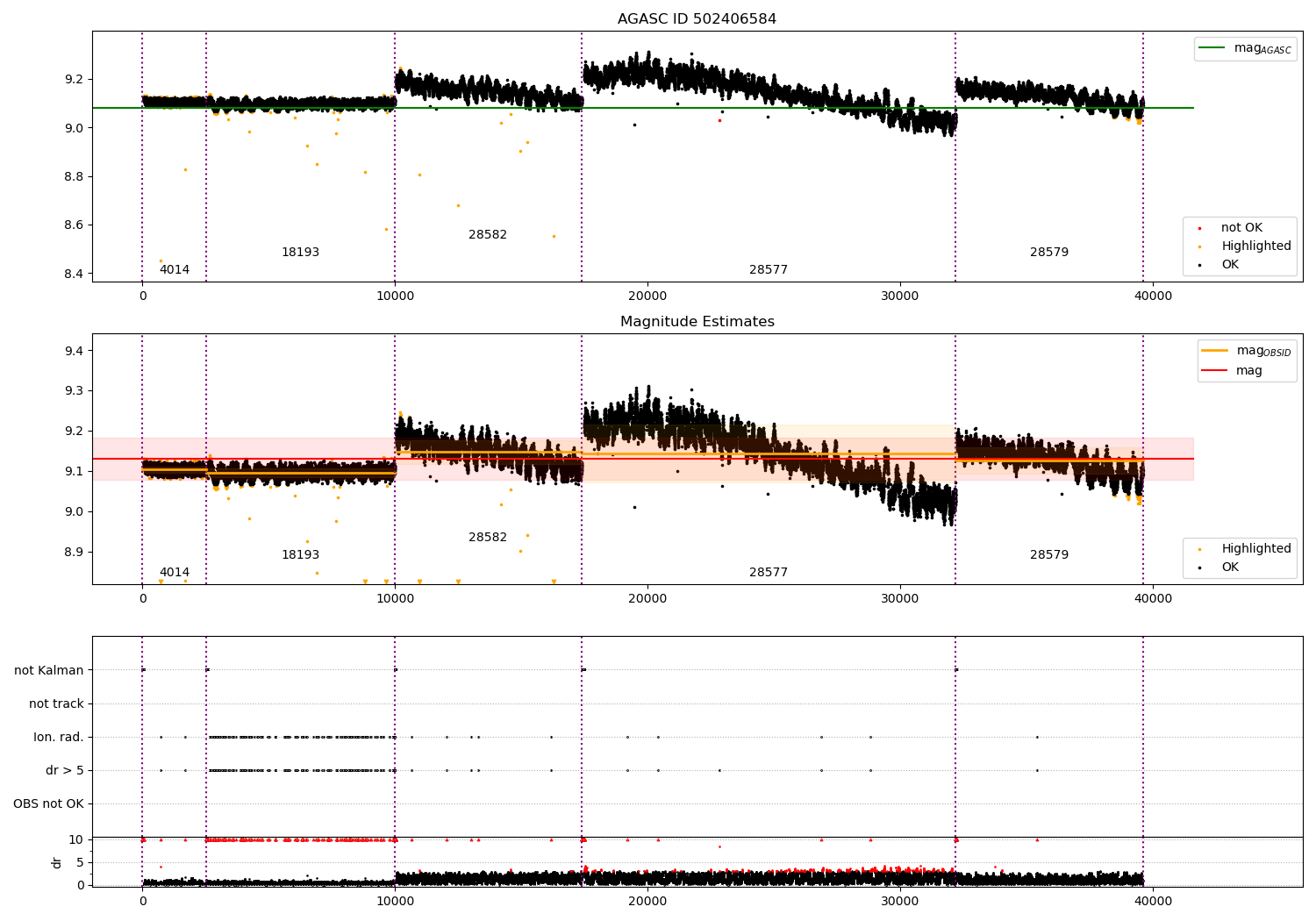Screen dimensions: 1316x921
Task: Click OBSID label 28582 in Magnitude Estimates plot
Action: (x=488, y=537)
